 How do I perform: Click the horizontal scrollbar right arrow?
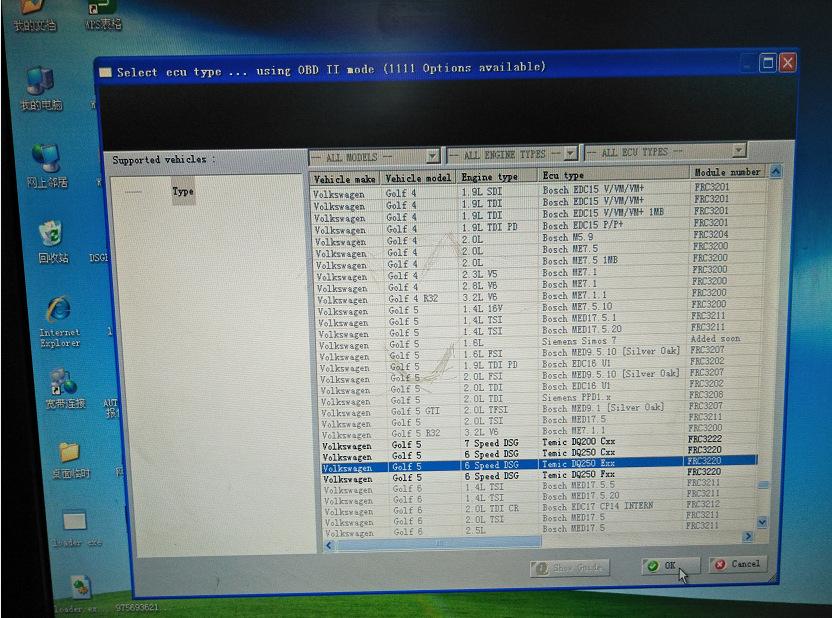pos(747,537)
